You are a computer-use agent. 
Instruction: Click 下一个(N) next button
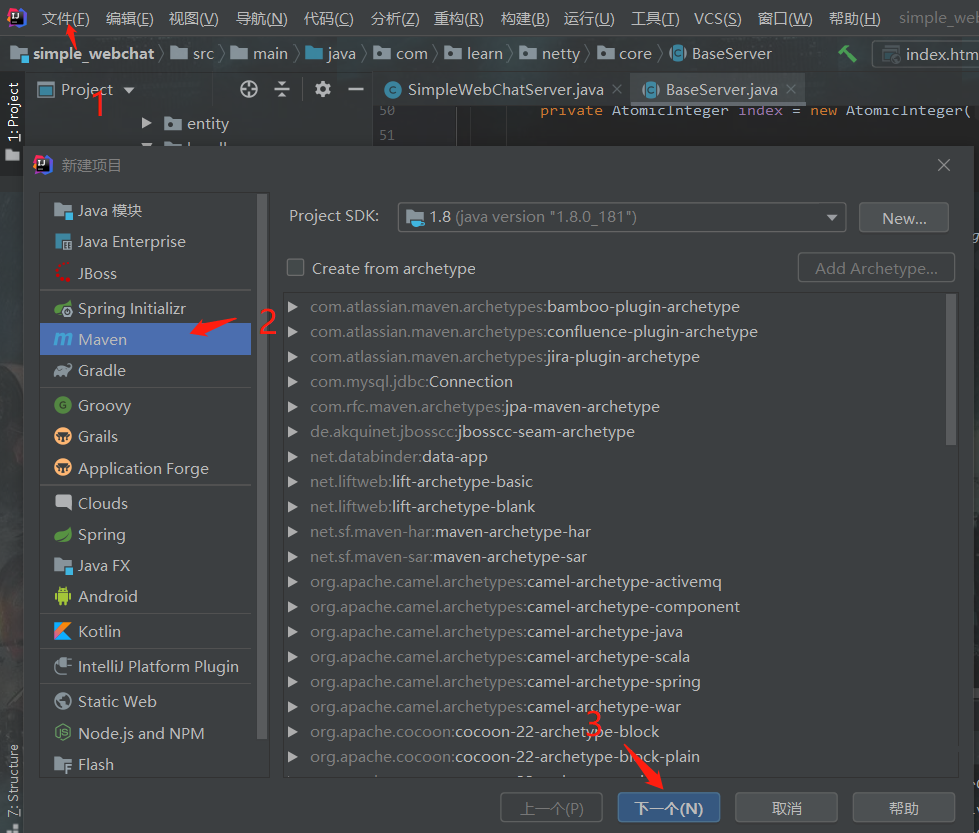[669, 808]
